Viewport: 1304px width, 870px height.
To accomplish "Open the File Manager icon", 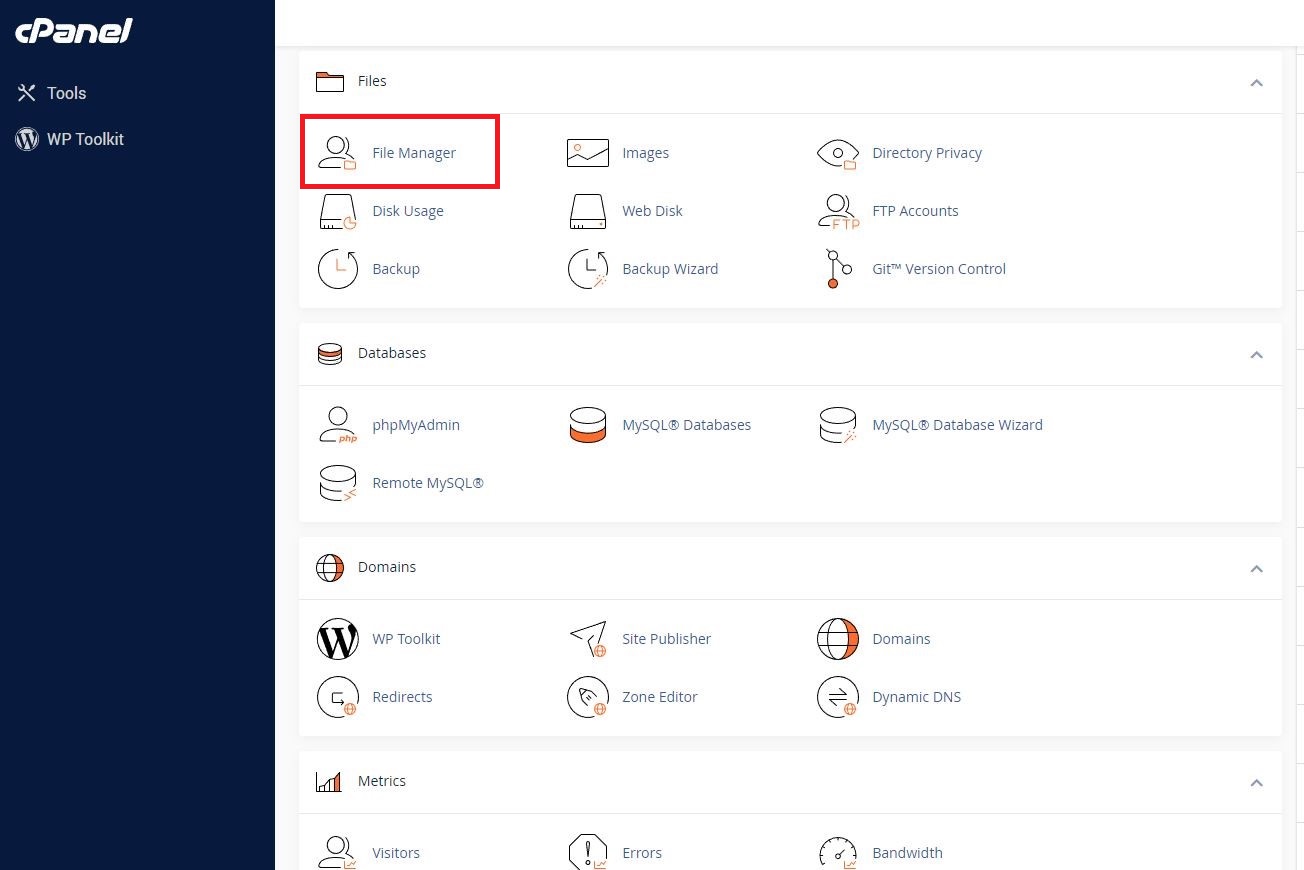I will coord(337,153).
